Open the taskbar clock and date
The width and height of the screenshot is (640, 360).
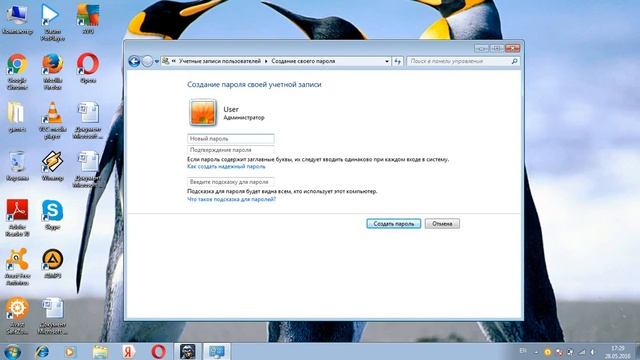coord(618,352)
